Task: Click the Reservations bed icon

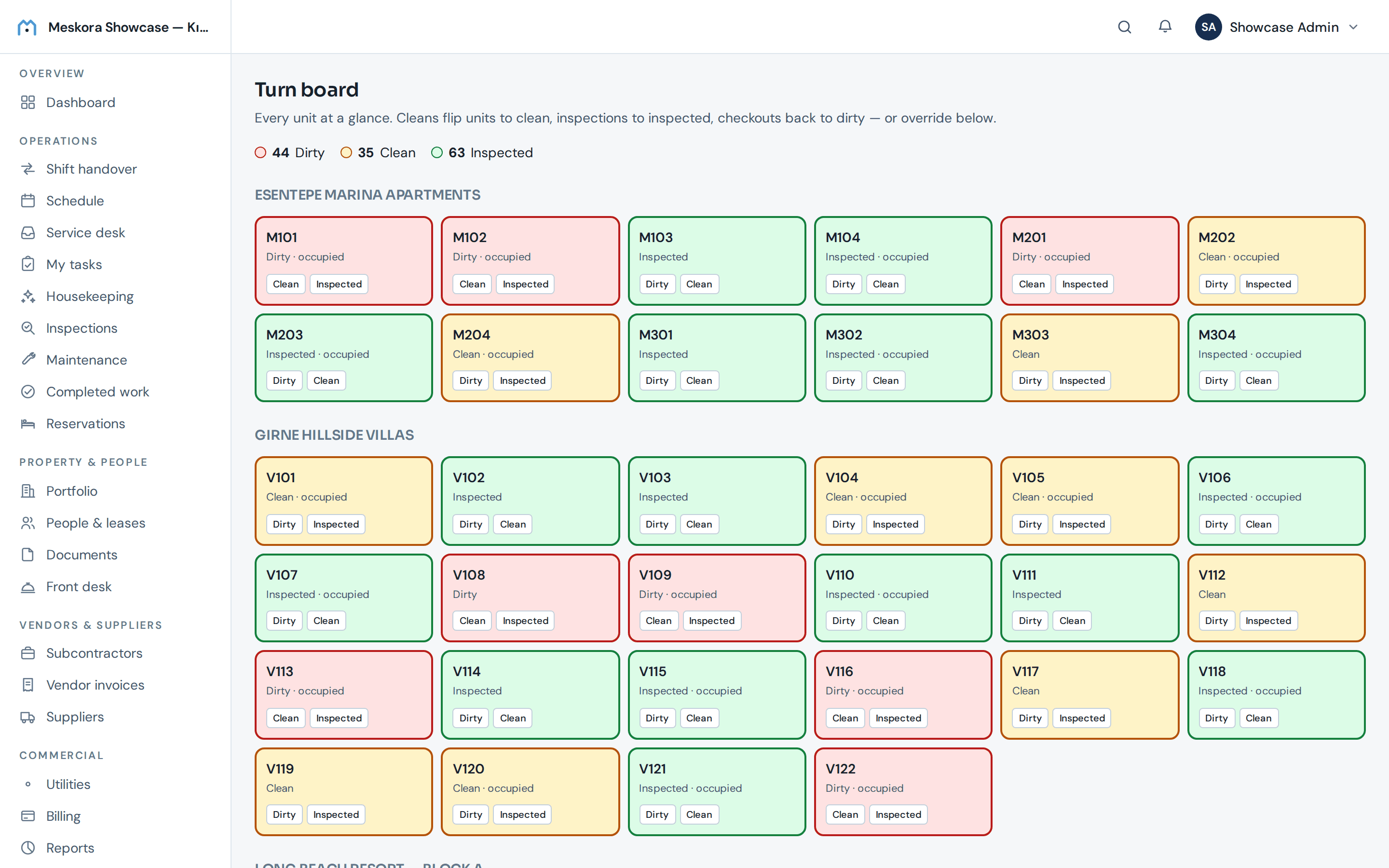Action: (27, 424)
